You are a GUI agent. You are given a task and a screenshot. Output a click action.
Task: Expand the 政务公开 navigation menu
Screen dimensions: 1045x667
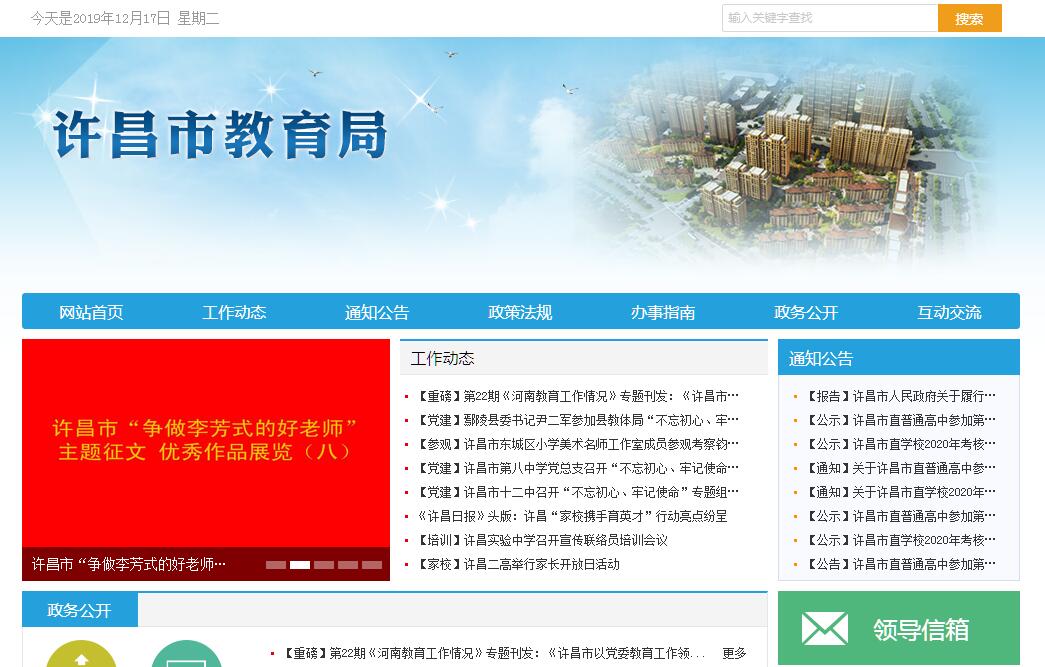pos(806,312)
